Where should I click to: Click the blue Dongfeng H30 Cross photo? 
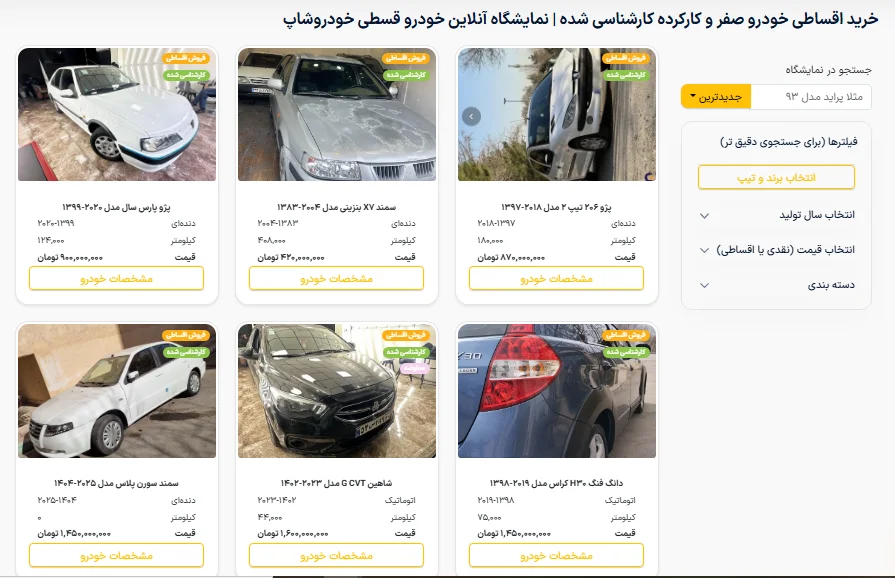(x=557, y=391)
